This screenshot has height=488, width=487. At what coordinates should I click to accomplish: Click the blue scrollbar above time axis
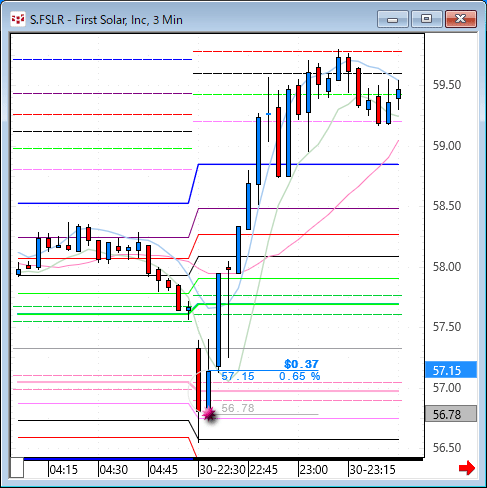coord(108,459)
